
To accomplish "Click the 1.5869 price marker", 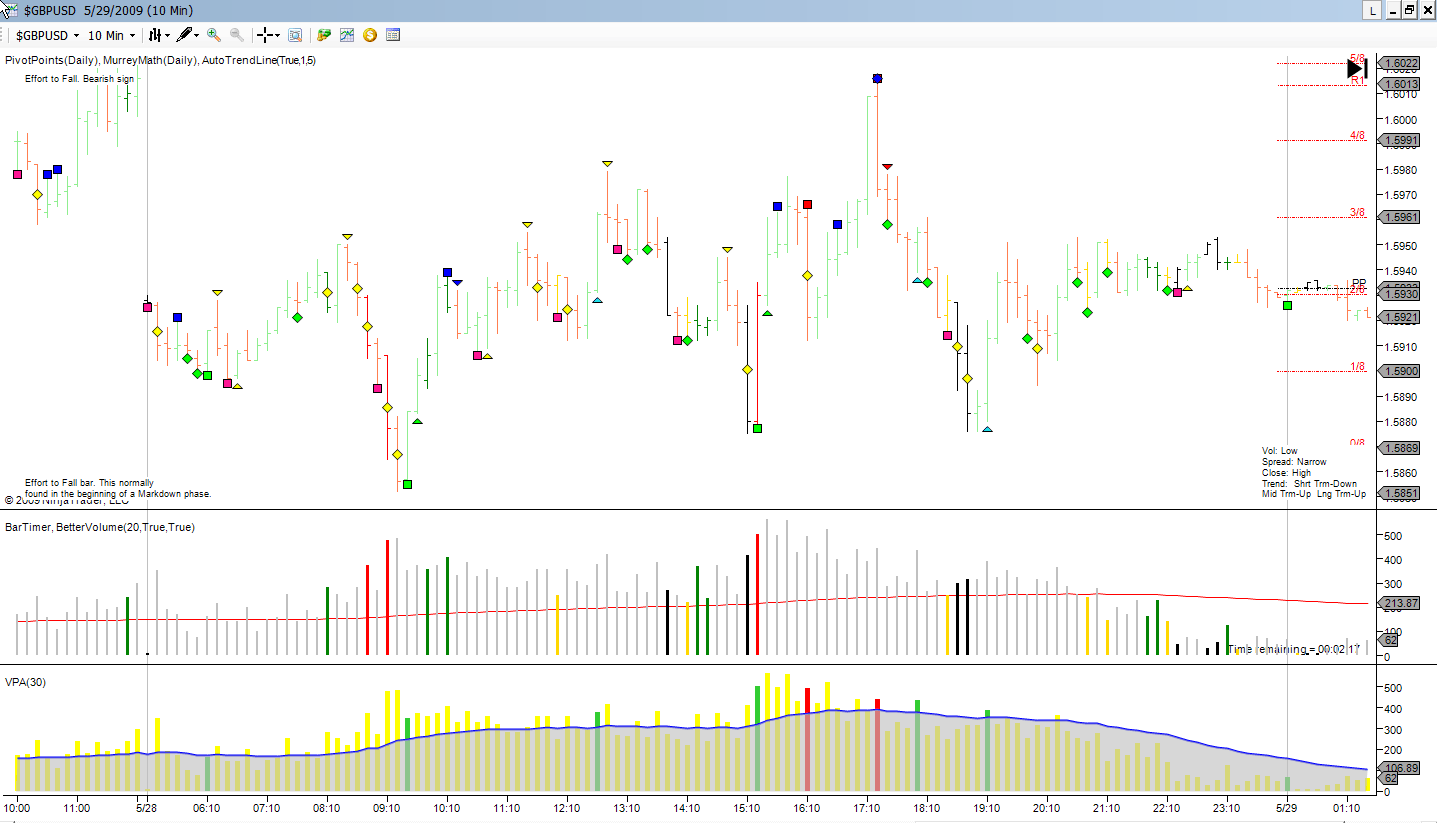I will pyautogui.click(x=1400, y=448).
